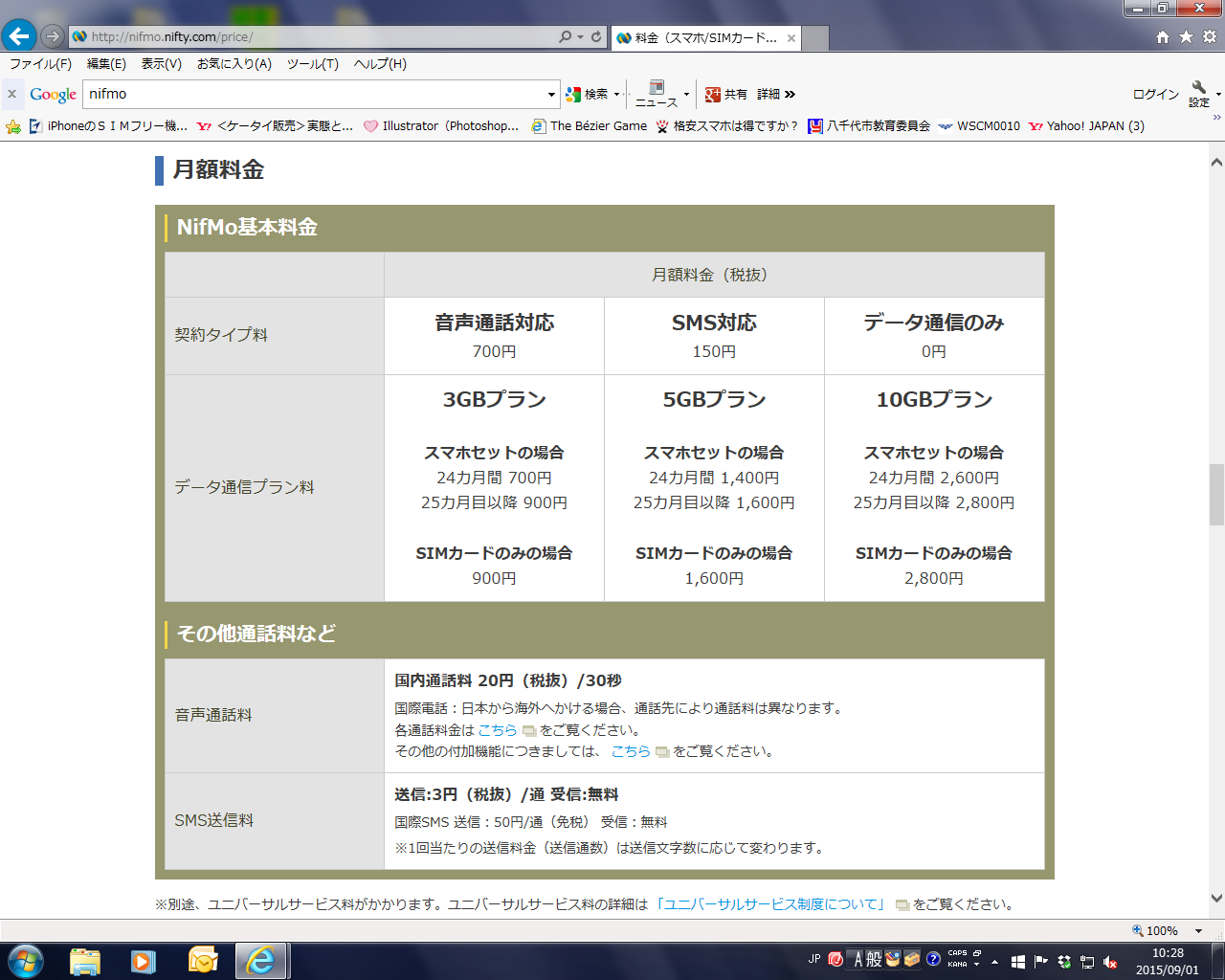Image resolution: width=1225 pixels, height=980 pixels.
Task: Open the Google search box dropdown arrow
Action: click(x=551, y=95)
